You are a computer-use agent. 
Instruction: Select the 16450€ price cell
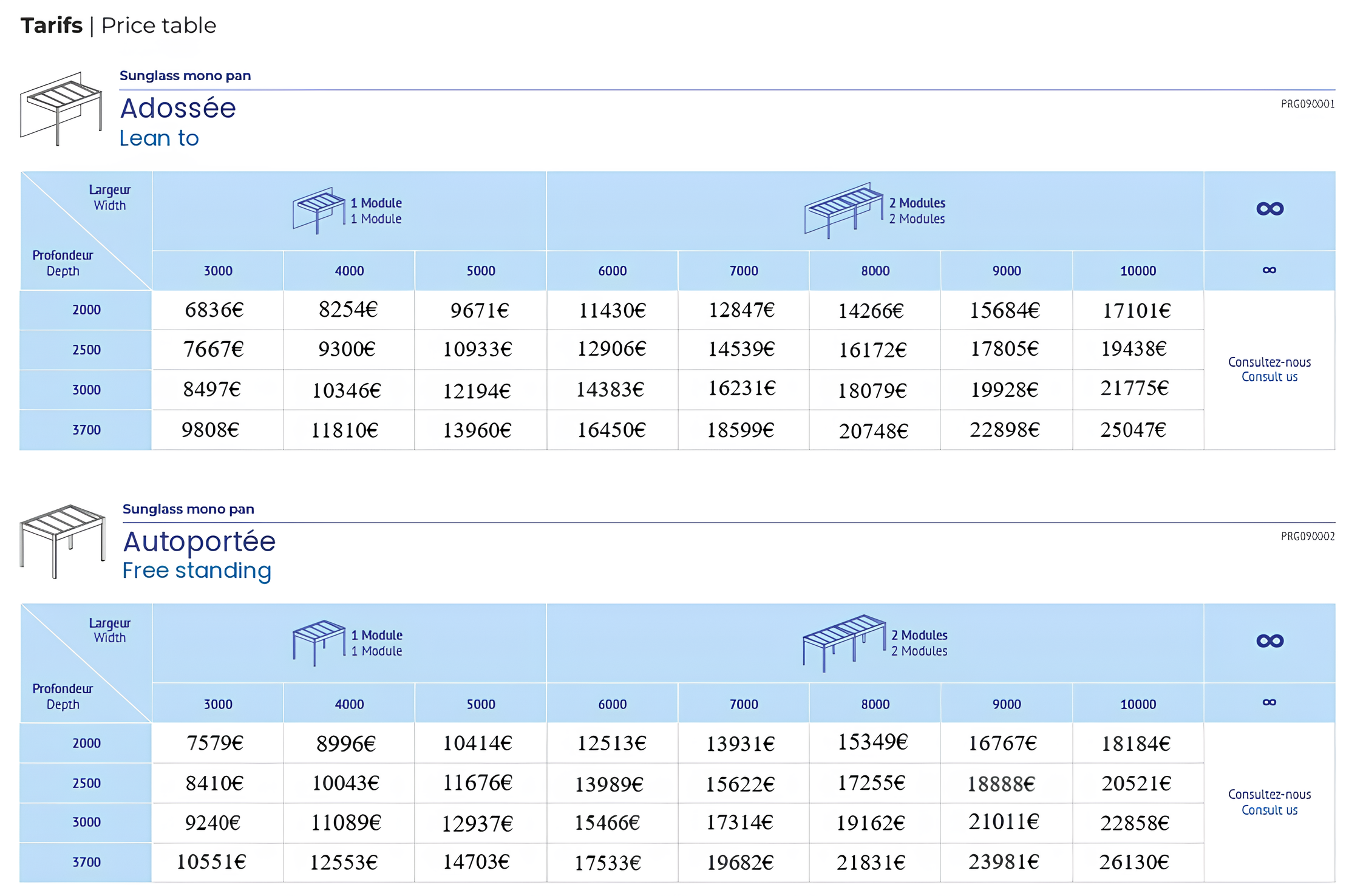coord(612,430)
